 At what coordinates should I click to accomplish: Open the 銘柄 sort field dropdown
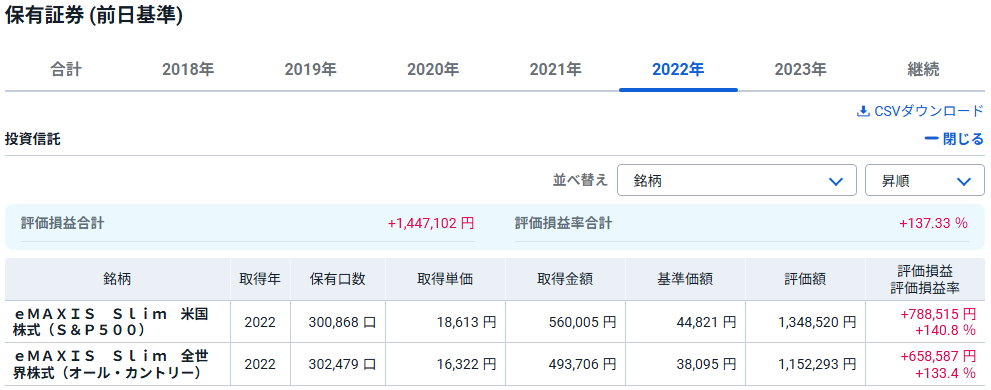(736, 180)
